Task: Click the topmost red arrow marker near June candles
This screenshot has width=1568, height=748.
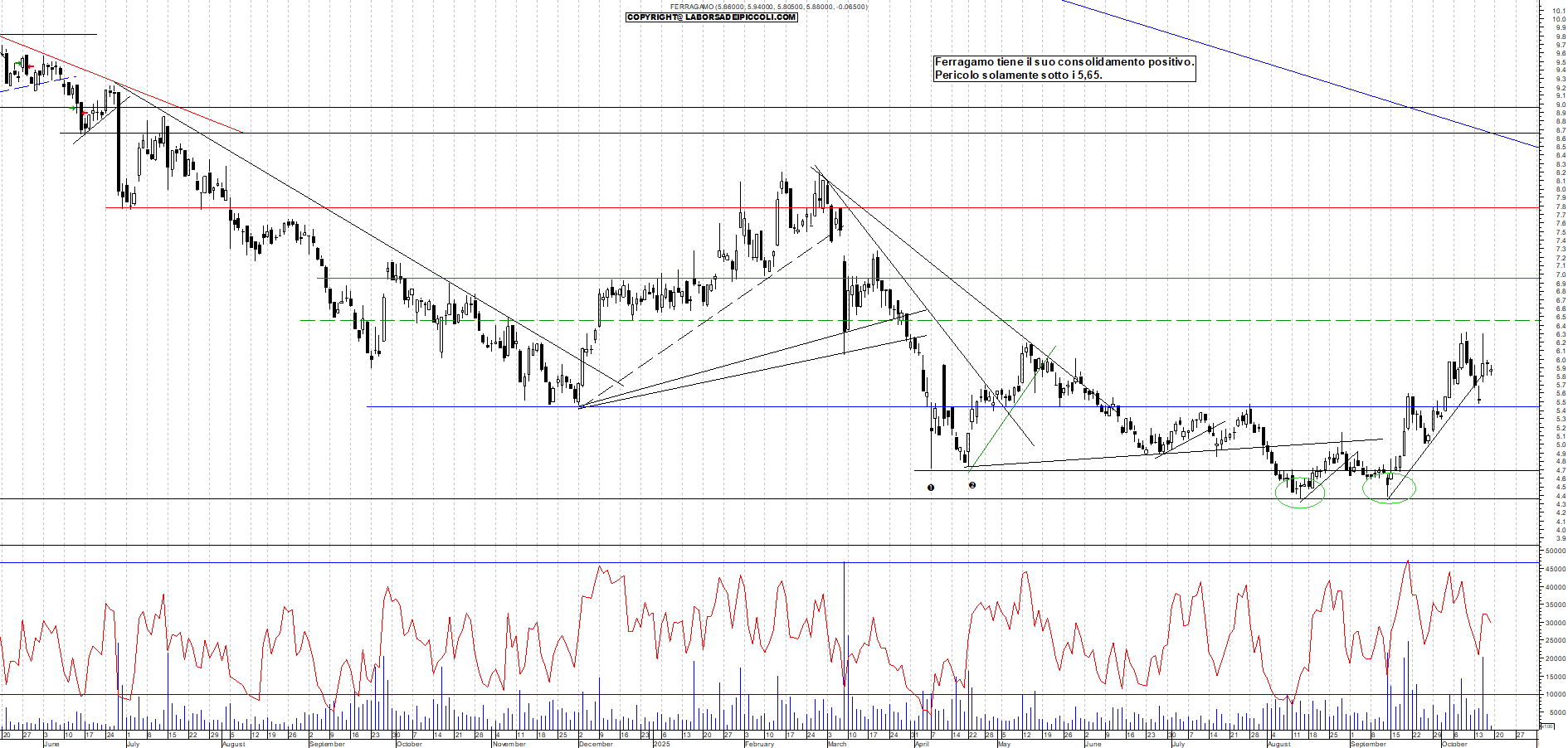Action: (x=30, y=66)
